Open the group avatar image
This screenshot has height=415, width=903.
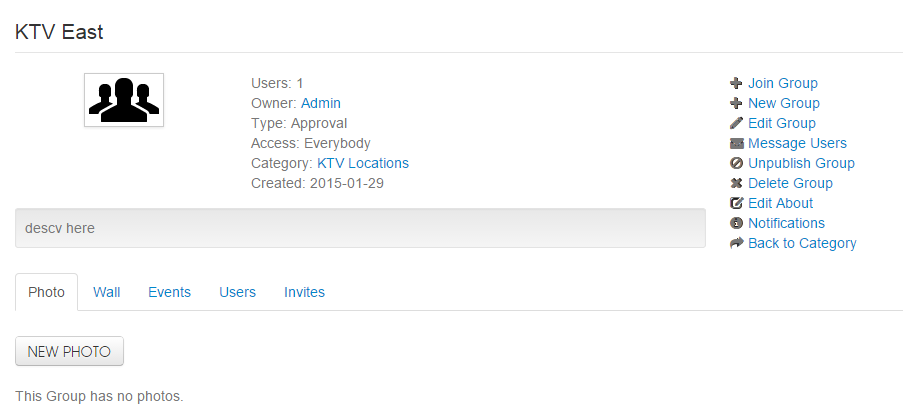point(124,100)
